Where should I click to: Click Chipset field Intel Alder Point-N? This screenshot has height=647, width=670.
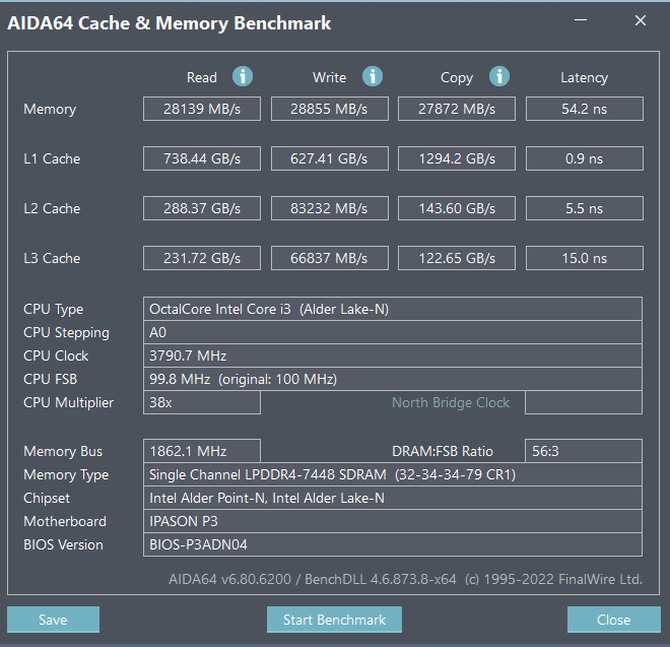click(392, 498)
